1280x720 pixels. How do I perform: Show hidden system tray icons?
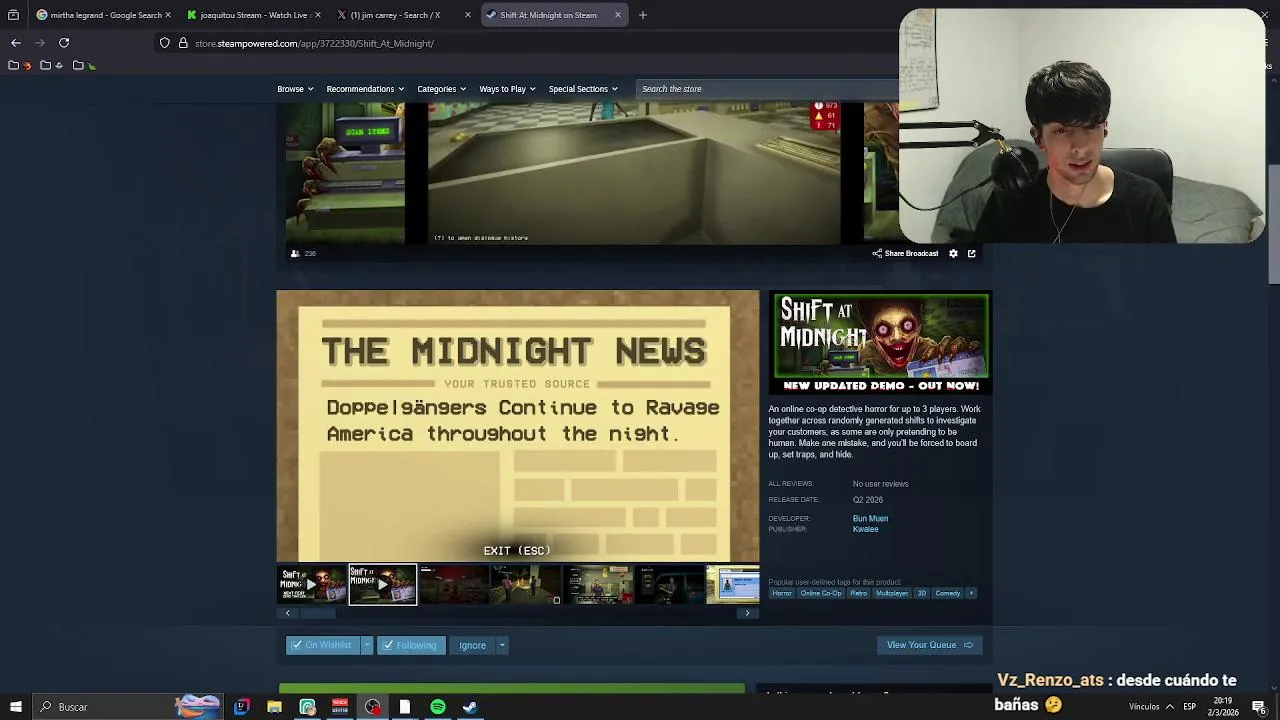(x=1169, y=707)
